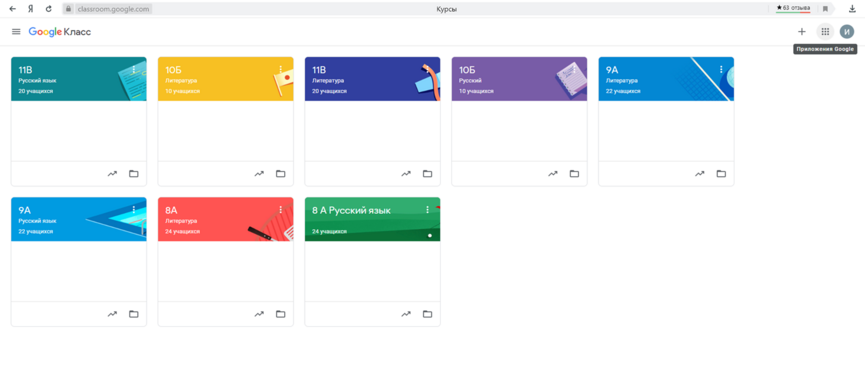Image resolution: width=865 pixels, height=382 pixels.
Task: Go back in the browser
Action: (x=13, y=9)
